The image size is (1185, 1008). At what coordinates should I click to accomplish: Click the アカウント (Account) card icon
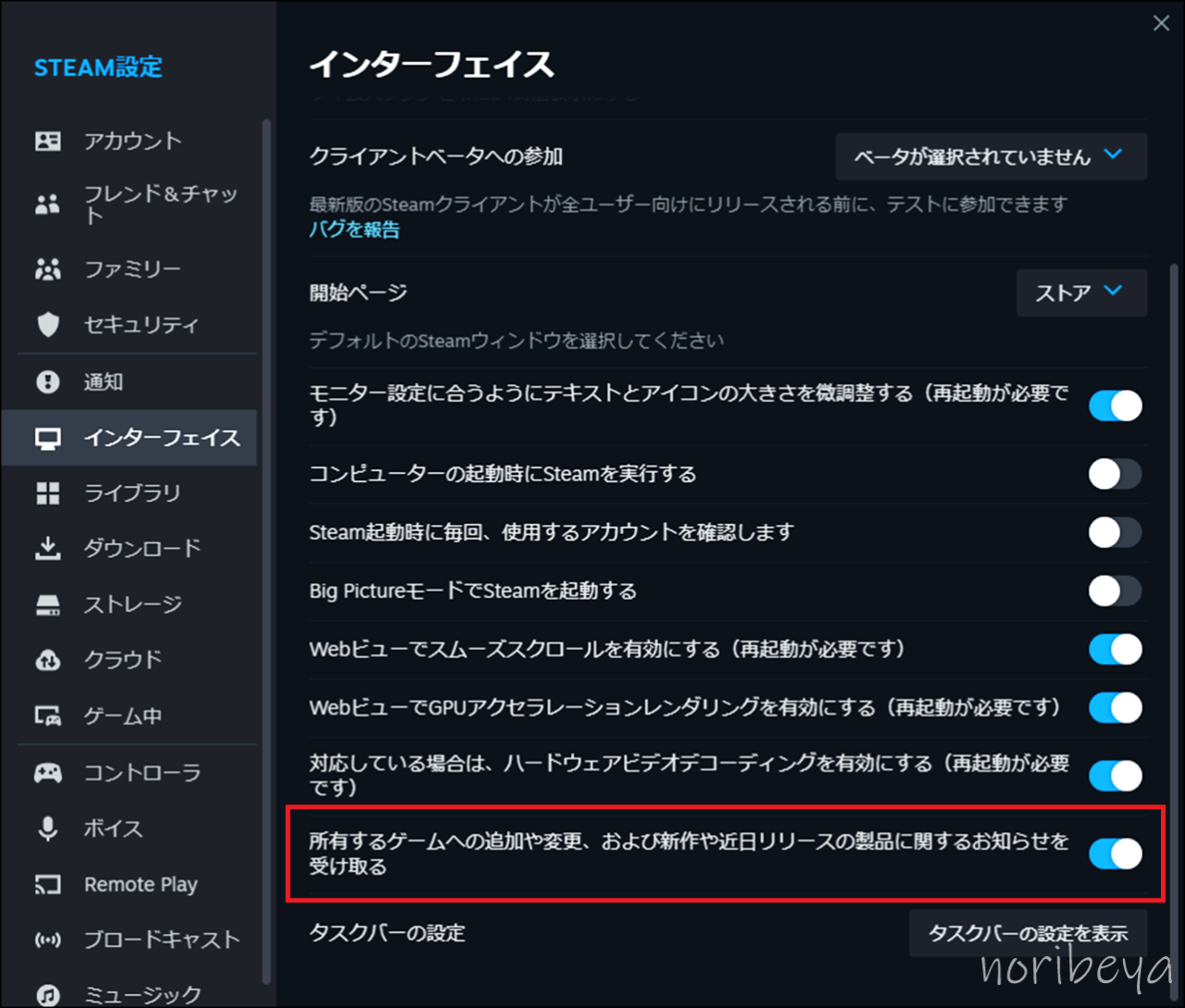pos(47,141)
